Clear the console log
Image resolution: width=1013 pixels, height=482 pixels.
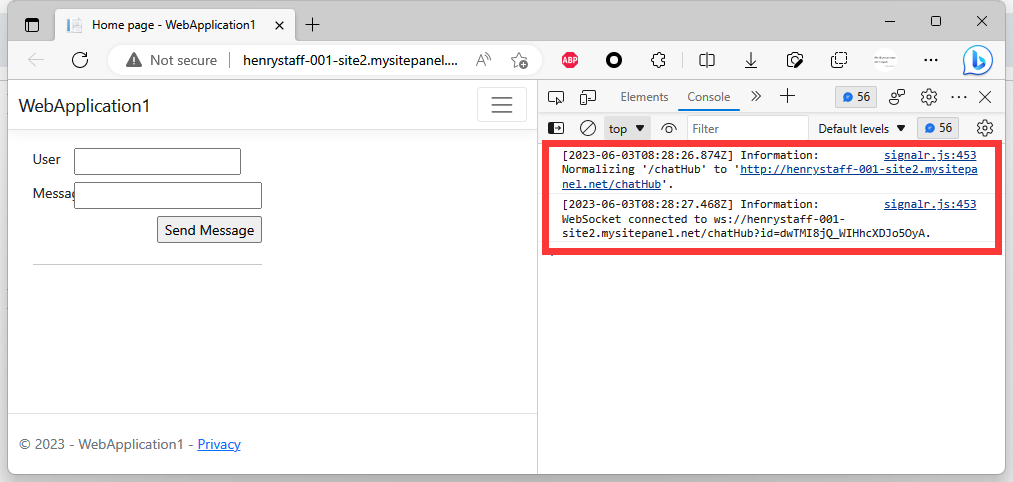click(x=588, y=128)
